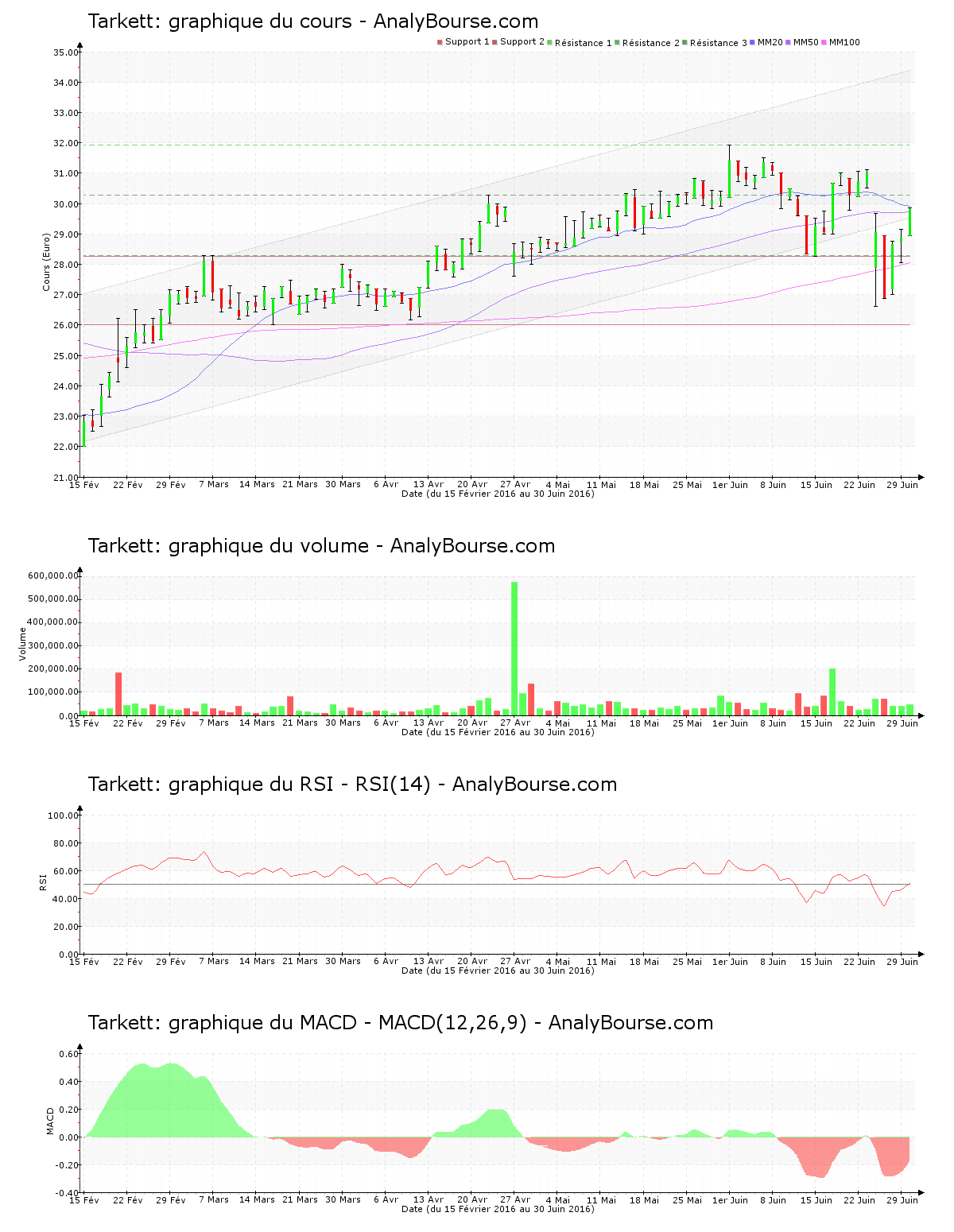Click the Résistance 1 green legend swatch
The width and height of the screenshot is (954, 1232).
[549, 42]
